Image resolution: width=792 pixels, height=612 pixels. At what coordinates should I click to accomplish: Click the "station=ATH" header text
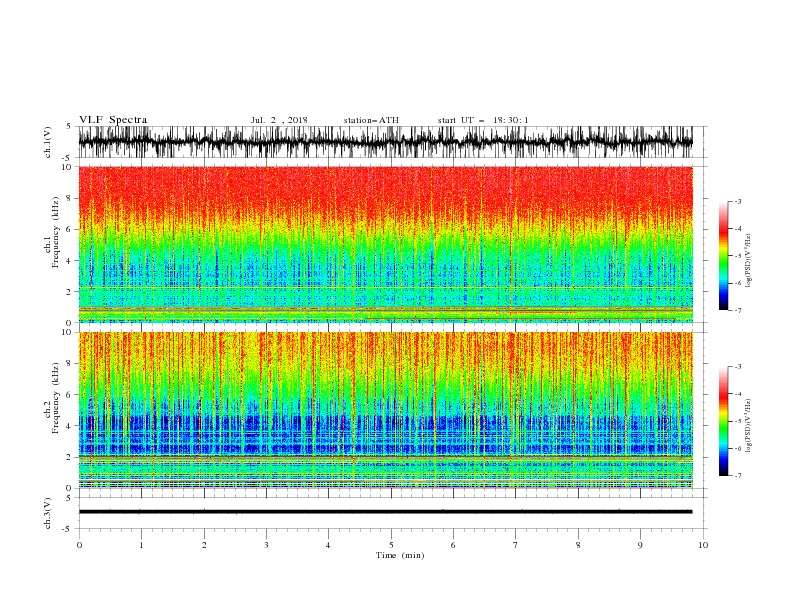pyautogui.click(x=371, y=120)
